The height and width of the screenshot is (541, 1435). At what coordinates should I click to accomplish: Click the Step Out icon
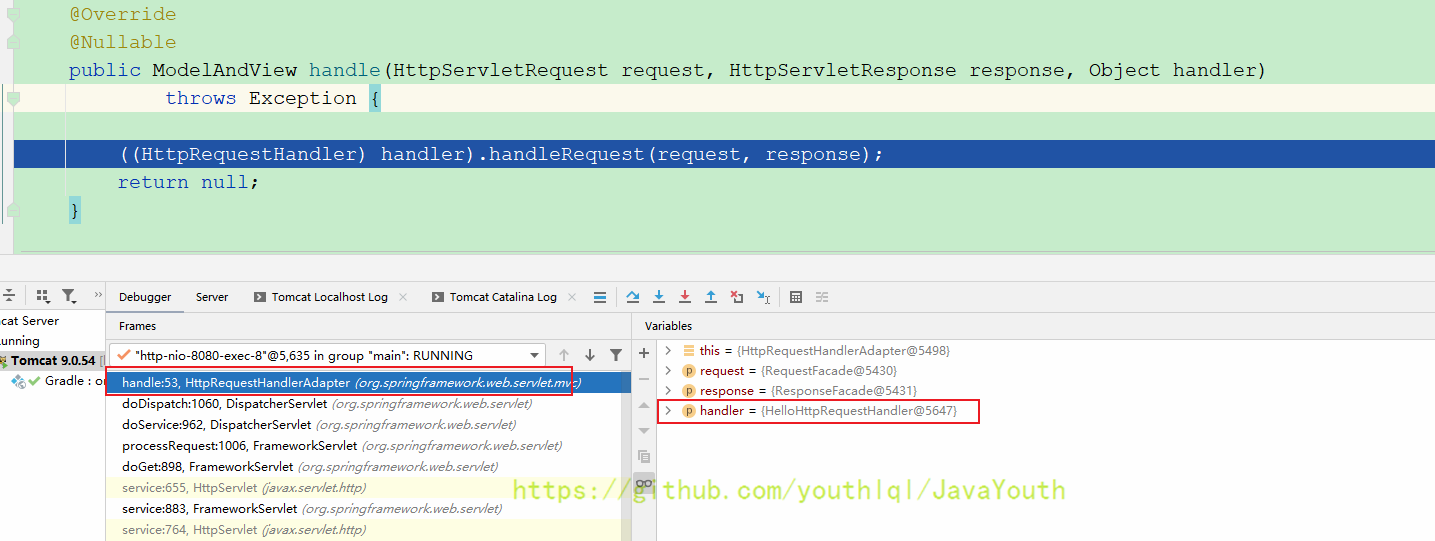[x=711, y=297]
